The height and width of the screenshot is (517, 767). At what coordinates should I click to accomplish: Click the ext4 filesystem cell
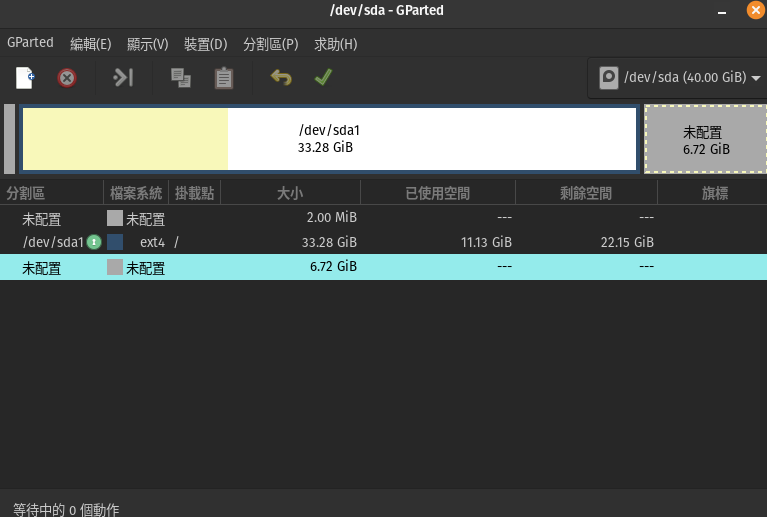(152, 242)
